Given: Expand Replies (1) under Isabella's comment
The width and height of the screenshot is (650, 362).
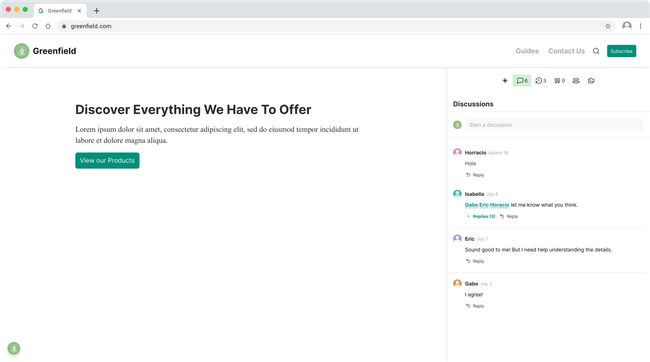Looking at the screenshot, I should [481, 216].
